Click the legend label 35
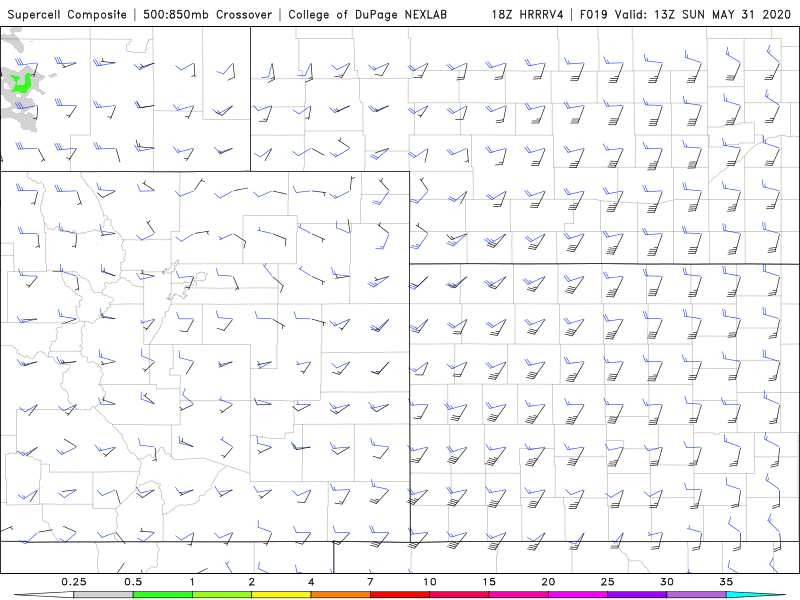 726,582
